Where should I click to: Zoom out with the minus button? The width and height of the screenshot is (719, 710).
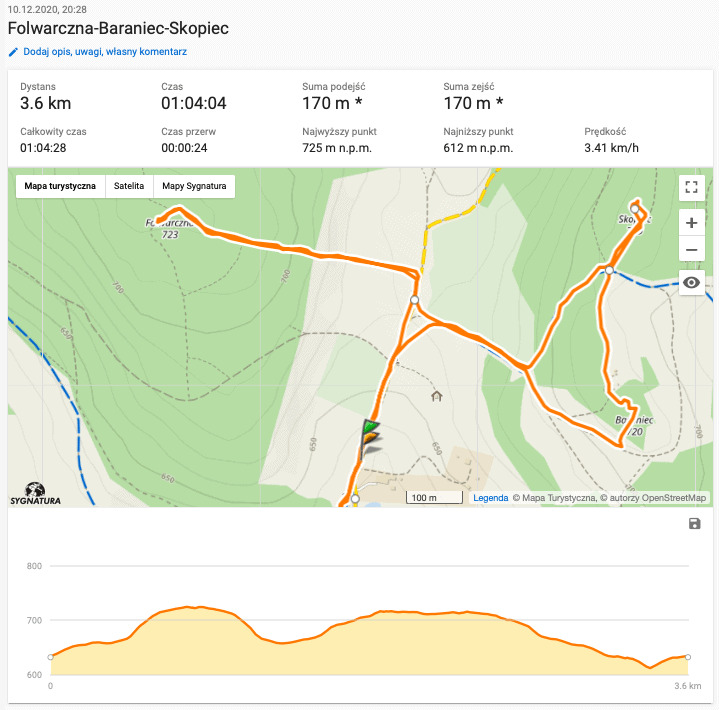(x=691, y=249)
